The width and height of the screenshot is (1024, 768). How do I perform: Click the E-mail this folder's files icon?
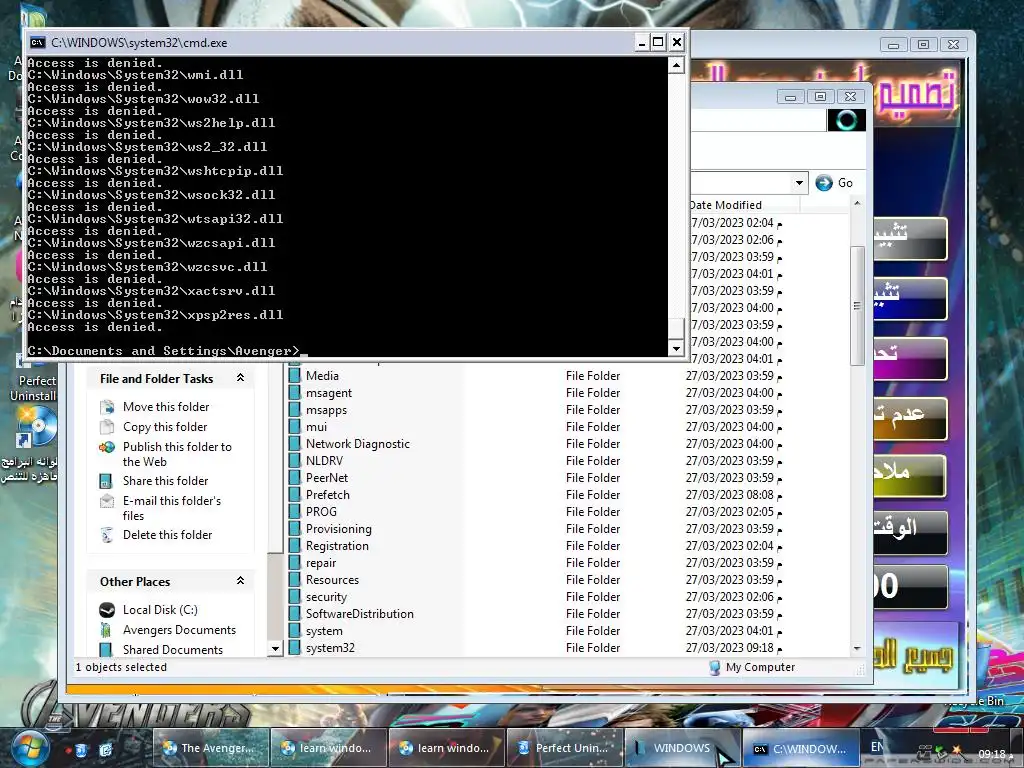[x=106, y=501]
